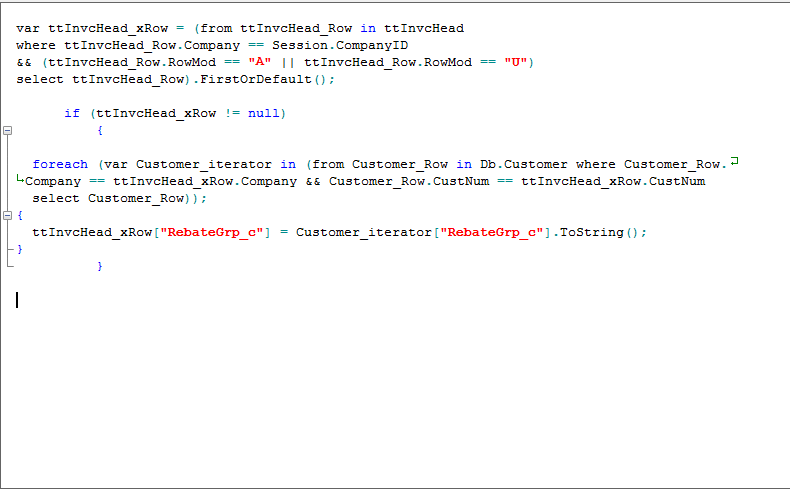The image size is (790, 496).
Task: Click the 'select Customer_Row));' line
Action: (x=119, y=199)
